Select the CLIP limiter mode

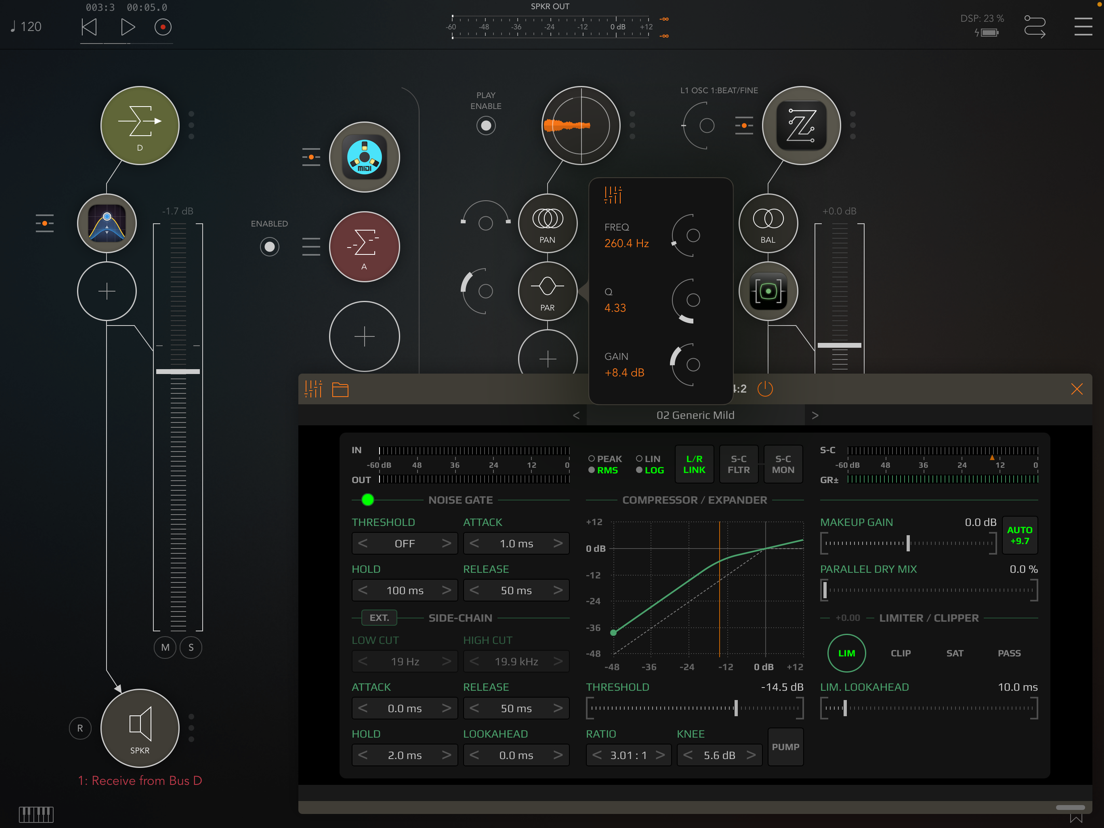tap(901, 653)
